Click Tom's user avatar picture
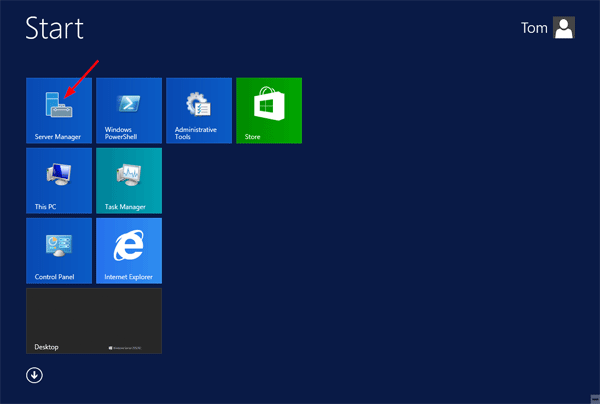600x404 pixels. [564, 29]
